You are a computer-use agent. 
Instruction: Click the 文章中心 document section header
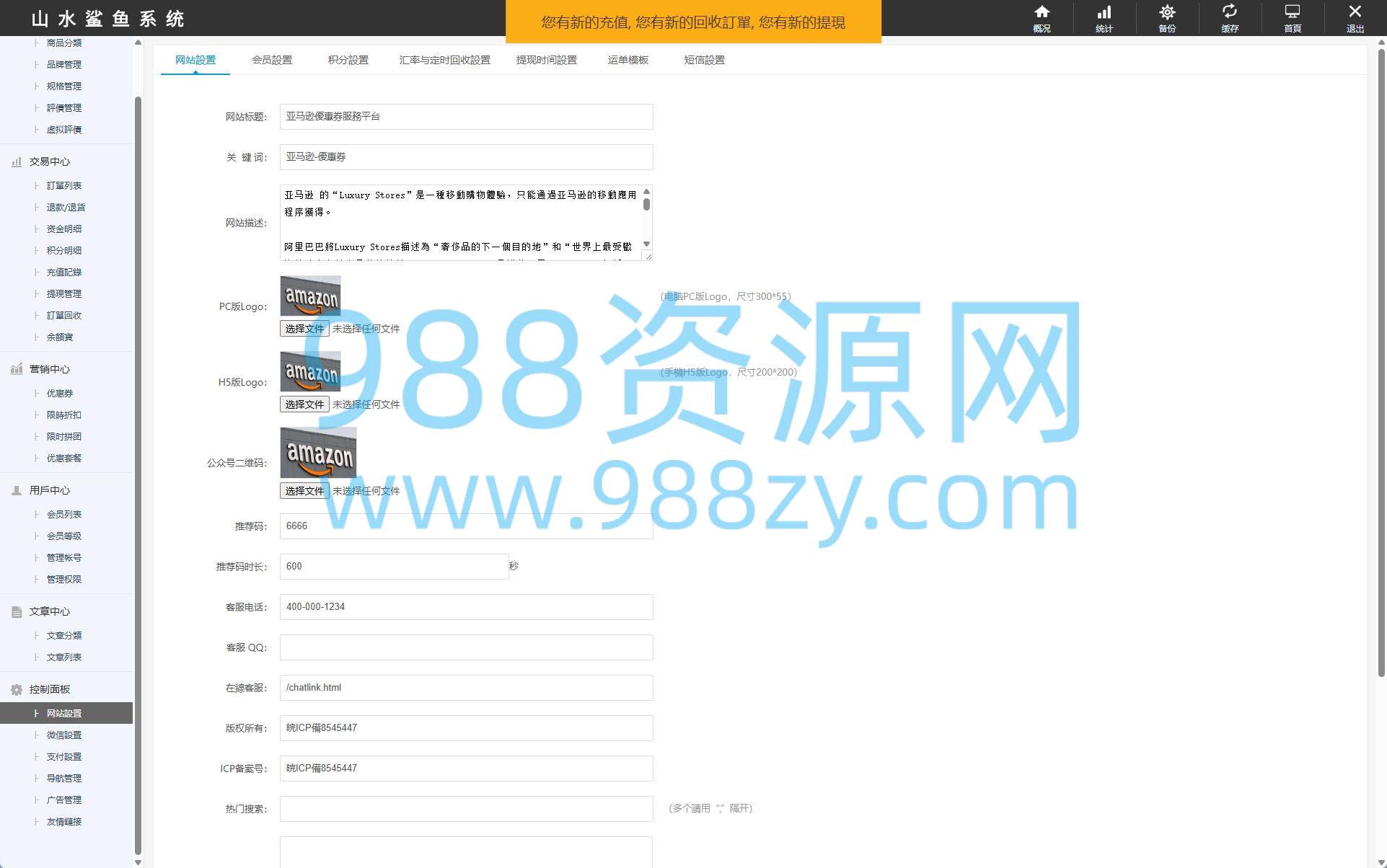click(x=49, y=611)
